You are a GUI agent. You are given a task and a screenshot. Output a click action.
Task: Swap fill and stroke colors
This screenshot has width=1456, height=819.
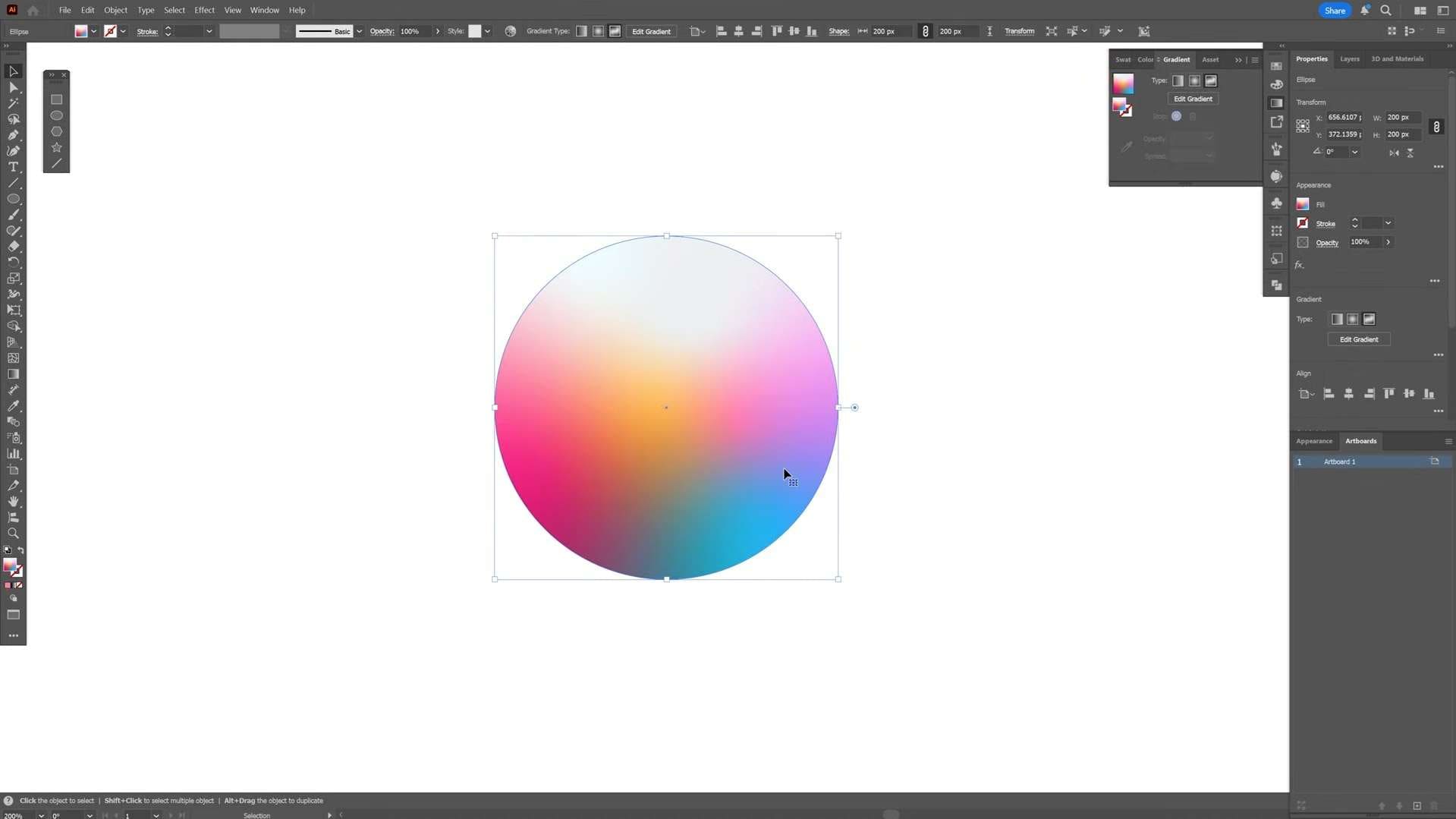point(20,550)
